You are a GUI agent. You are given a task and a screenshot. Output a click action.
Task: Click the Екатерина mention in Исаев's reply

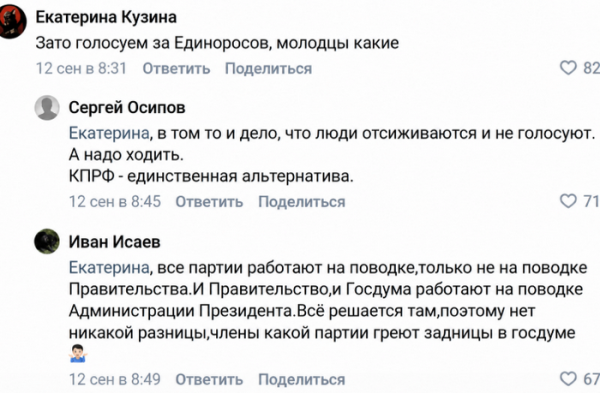109,267
